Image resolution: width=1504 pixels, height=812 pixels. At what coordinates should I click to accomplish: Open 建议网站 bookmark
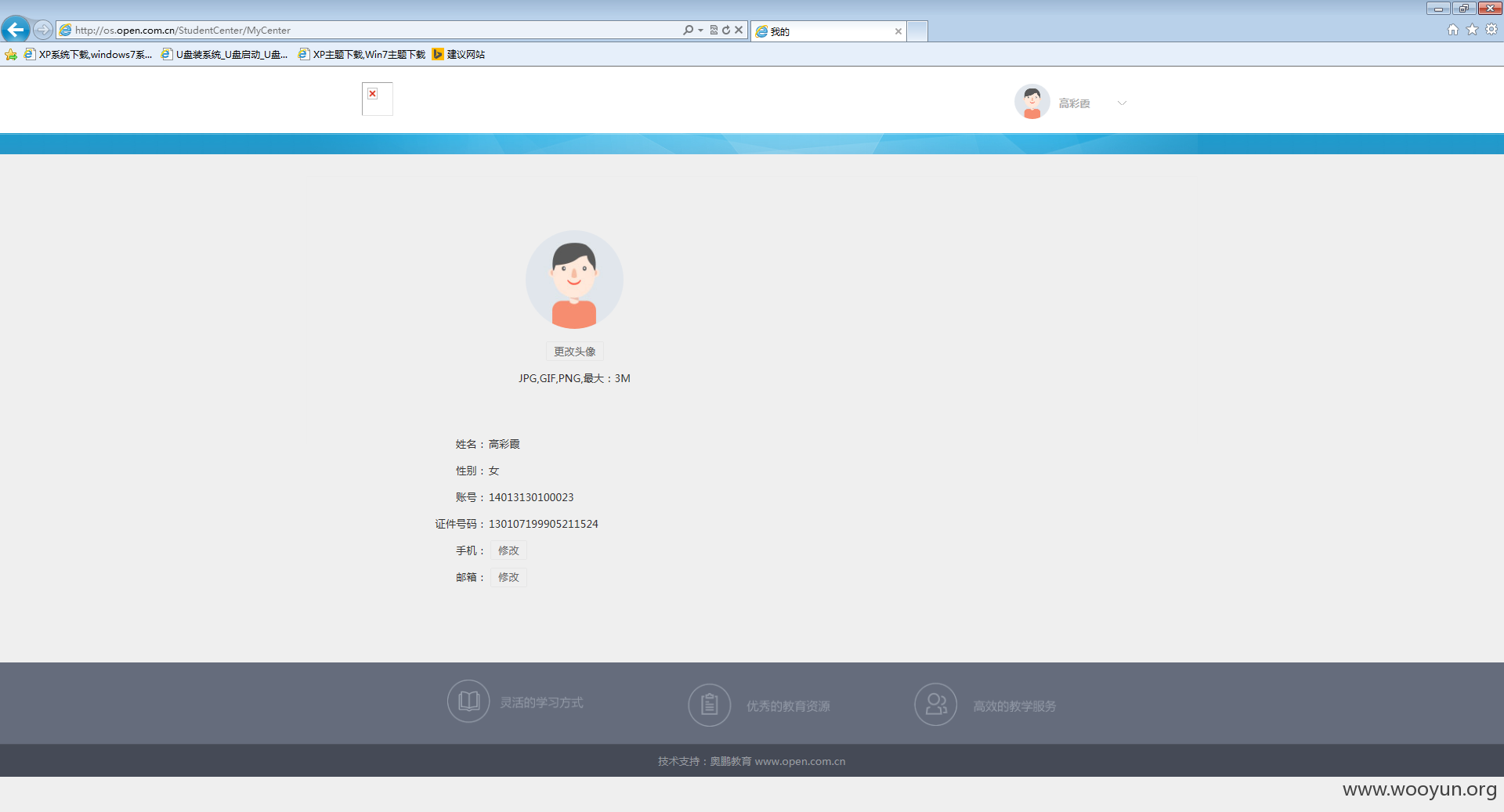[x=459, y=54]
